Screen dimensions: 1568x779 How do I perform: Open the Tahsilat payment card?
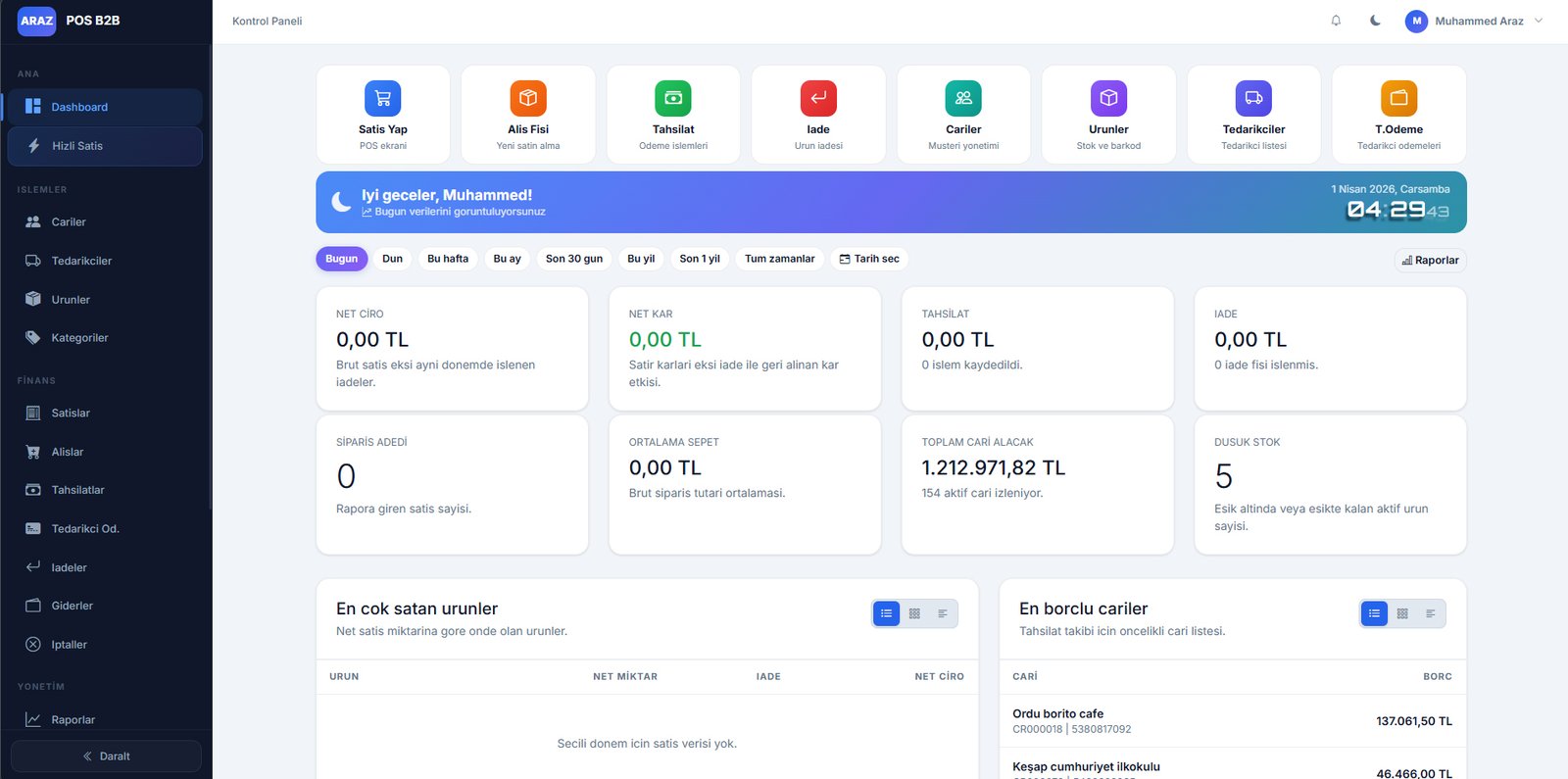pos(673,115)
